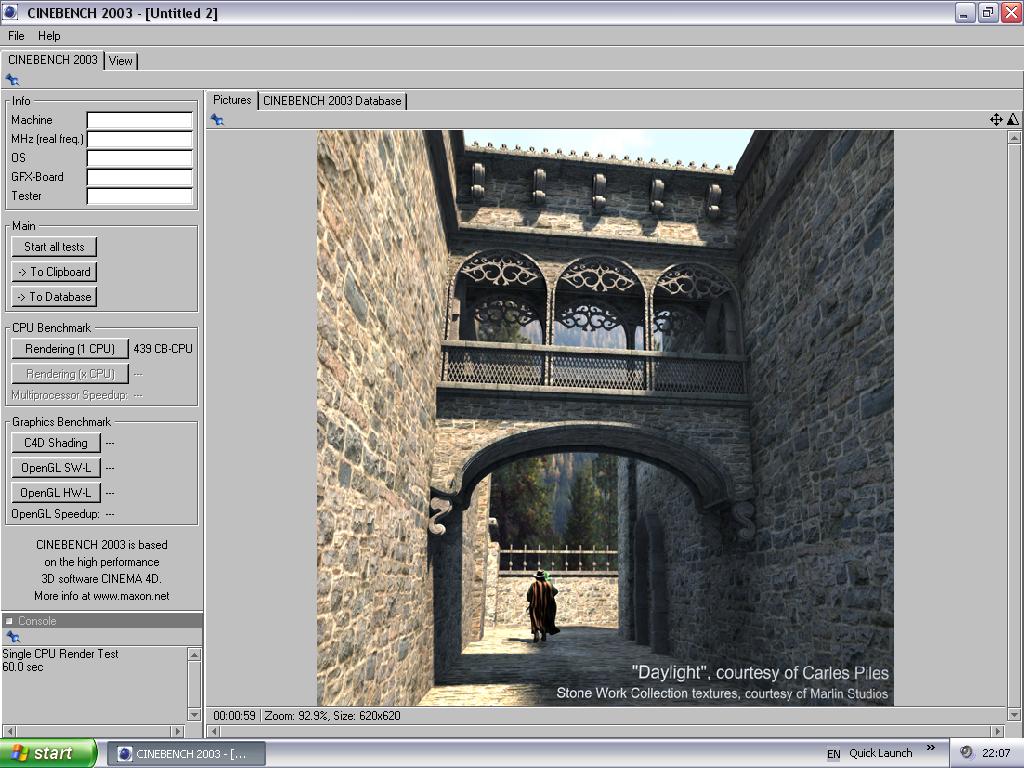Switch to the View tab
The width and height of the screenshot is (1024, 768).
pyautogui.click(x=121, y=61)
